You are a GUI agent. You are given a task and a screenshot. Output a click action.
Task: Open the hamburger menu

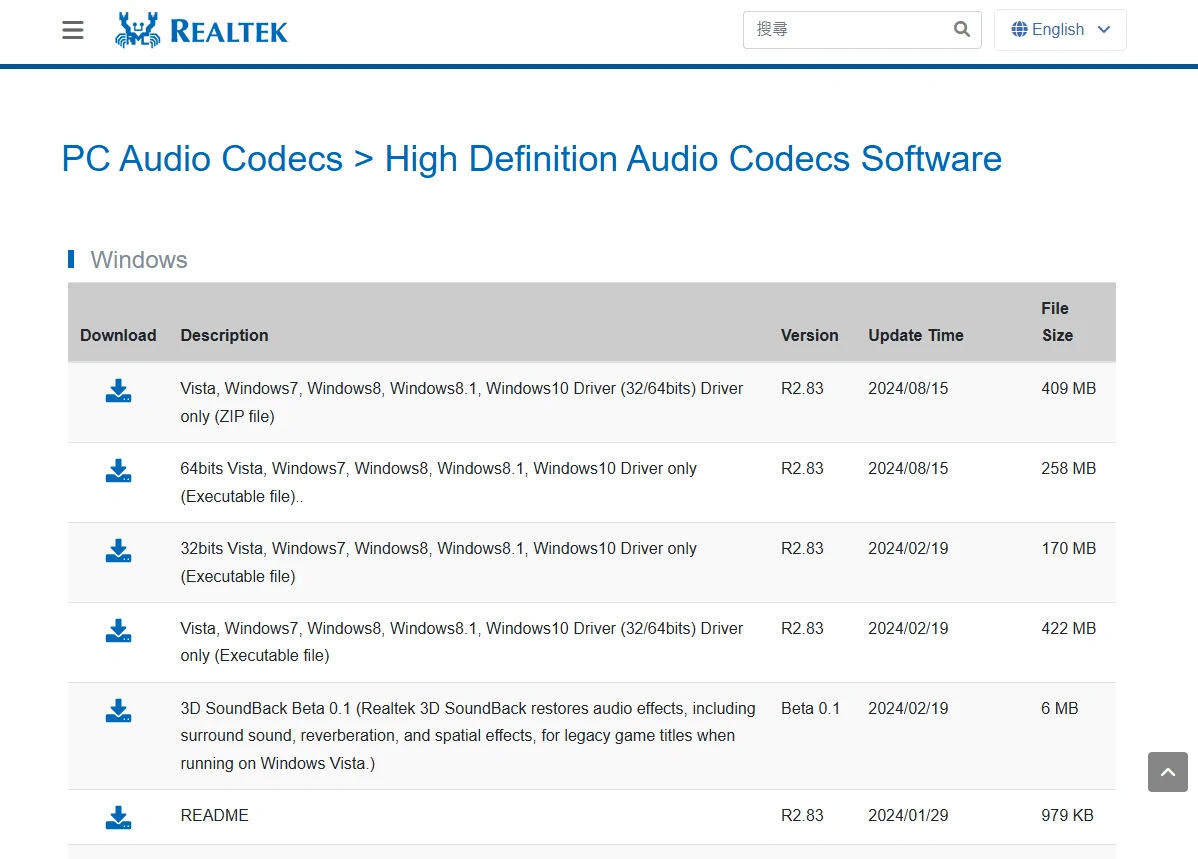[73, 30]
